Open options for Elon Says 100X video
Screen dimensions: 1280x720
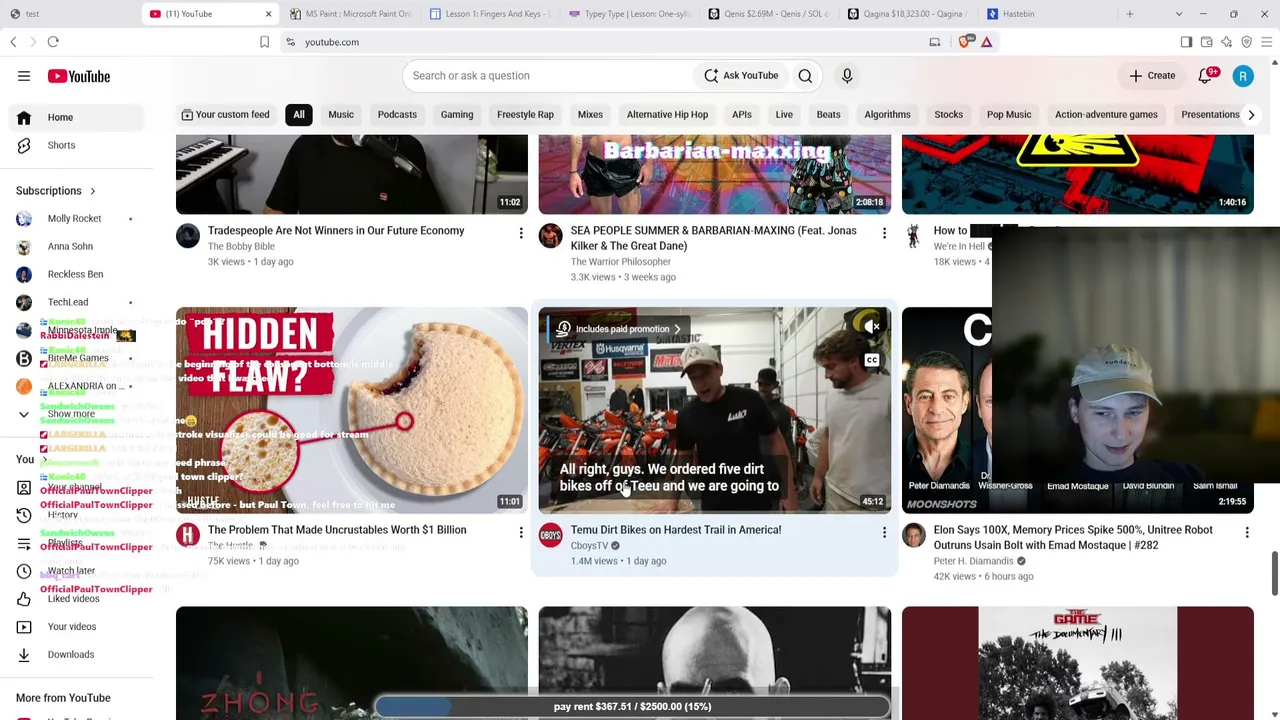click(1247, 532)
